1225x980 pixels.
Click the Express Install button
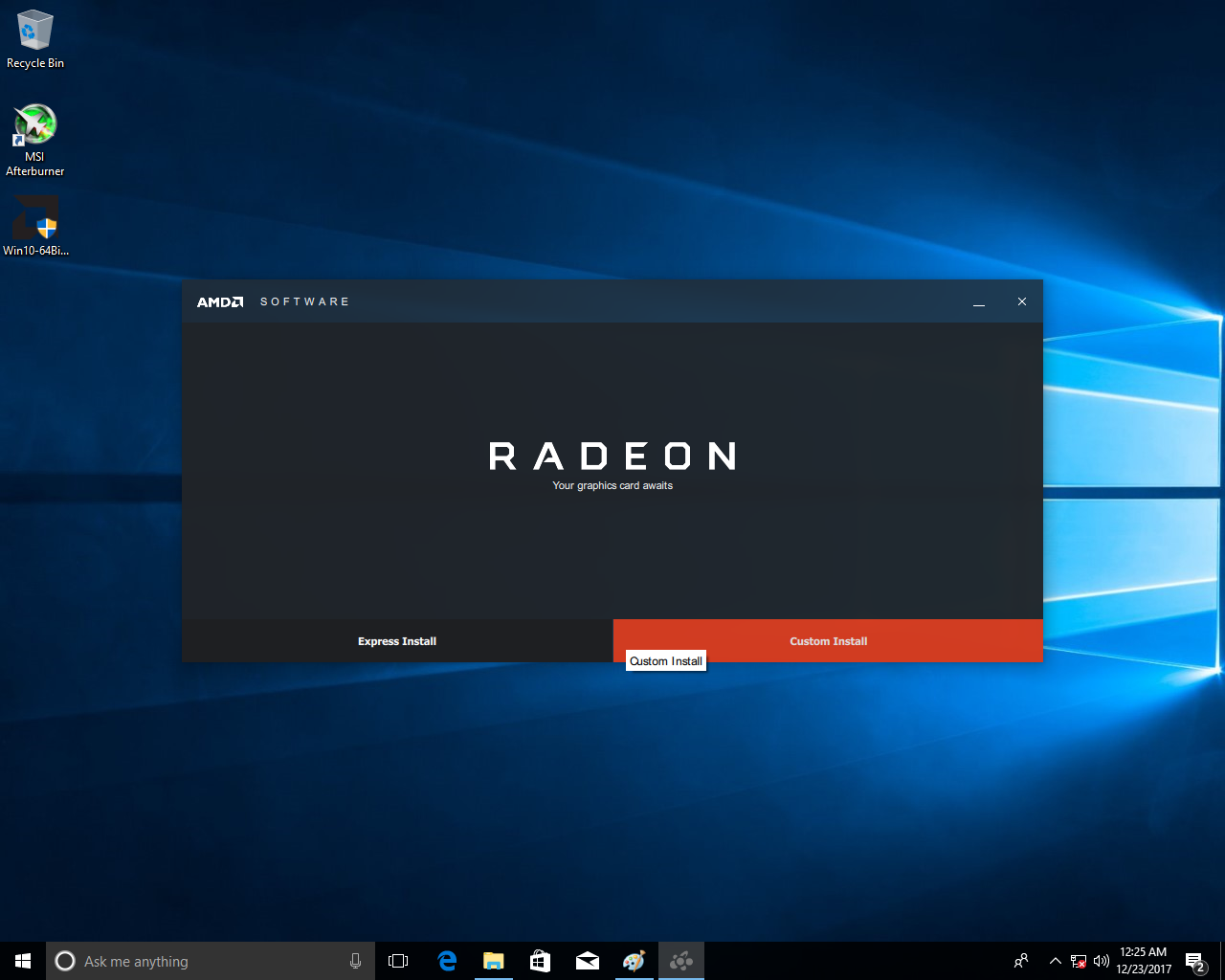397,640
